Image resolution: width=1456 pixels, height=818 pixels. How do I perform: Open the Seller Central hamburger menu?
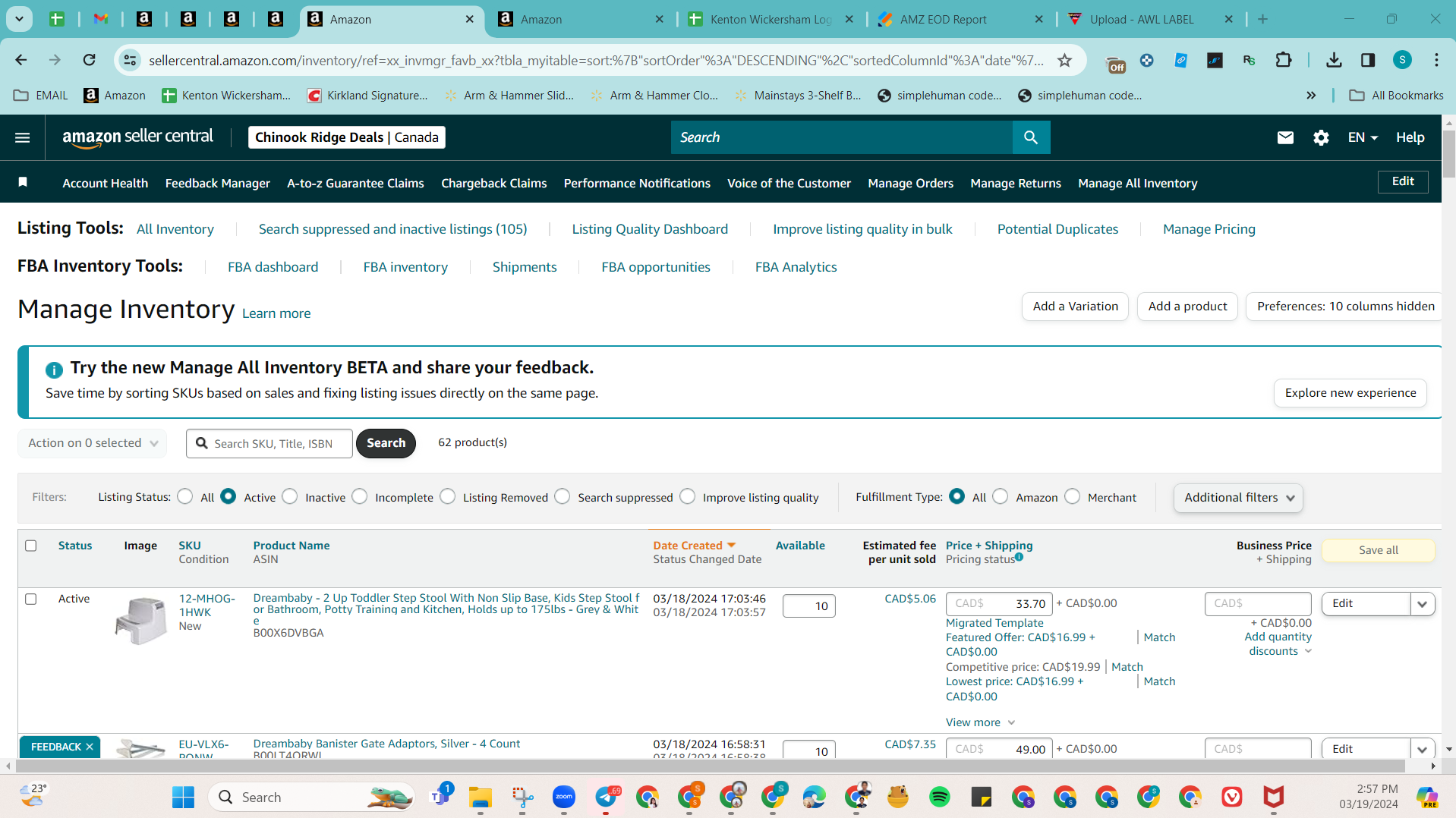(23, 137)
